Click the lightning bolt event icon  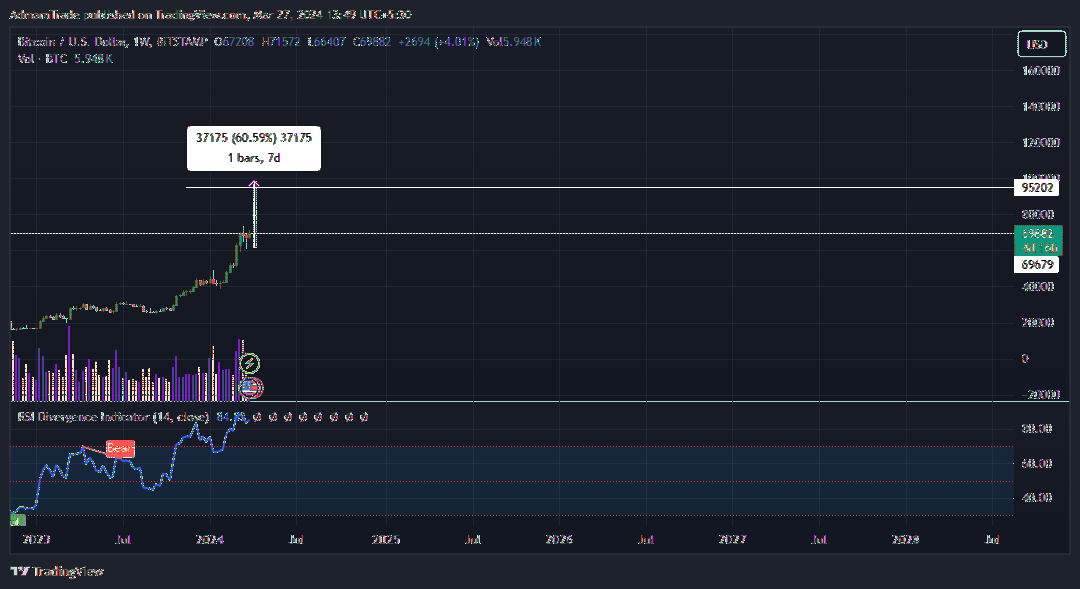pos(249,363)
